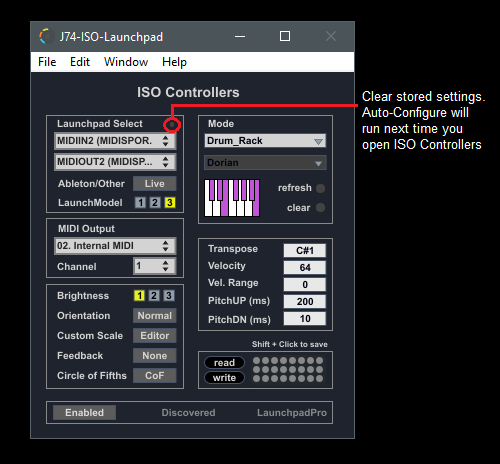Minimize the J74-ISO-Launchpad window
Image resolution: width=500 pixels, height=464 pixels.
[240, 36]
